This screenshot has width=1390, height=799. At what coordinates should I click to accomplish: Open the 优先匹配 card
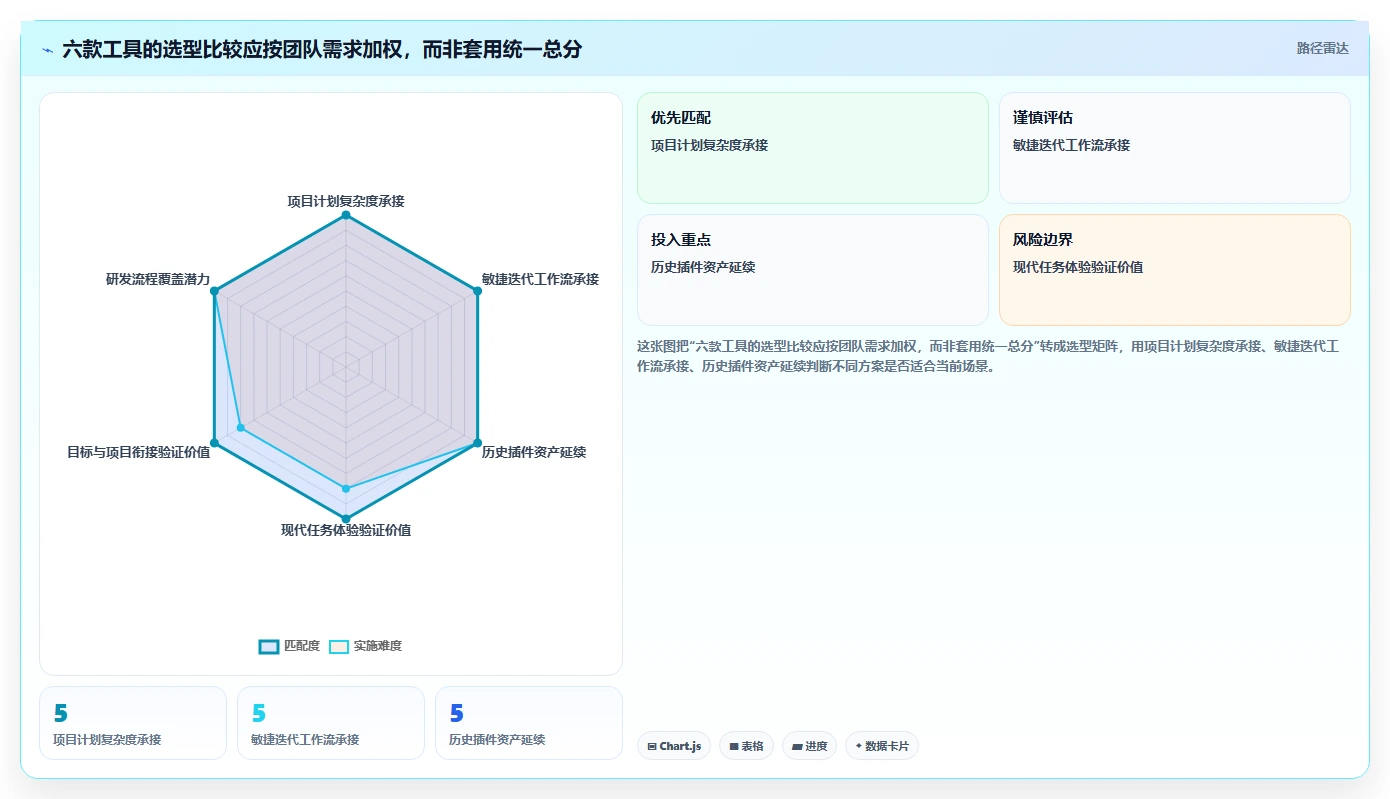pyautogui.click(x=813, y=148)
